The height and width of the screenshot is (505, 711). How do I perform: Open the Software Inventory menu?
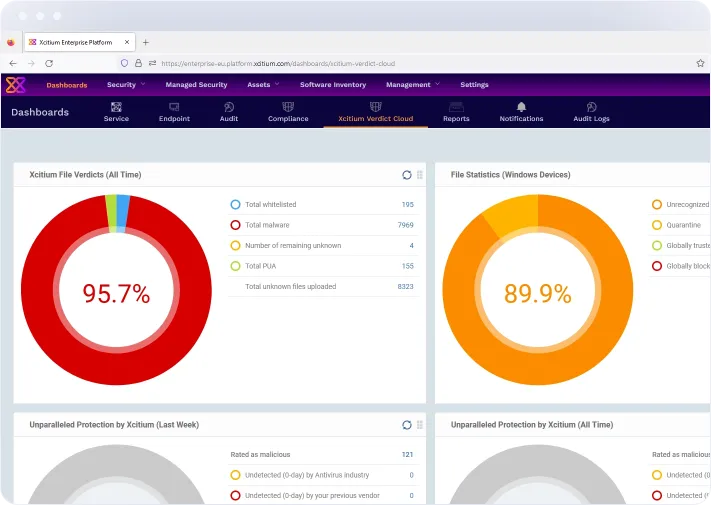[x=333, y=85]
